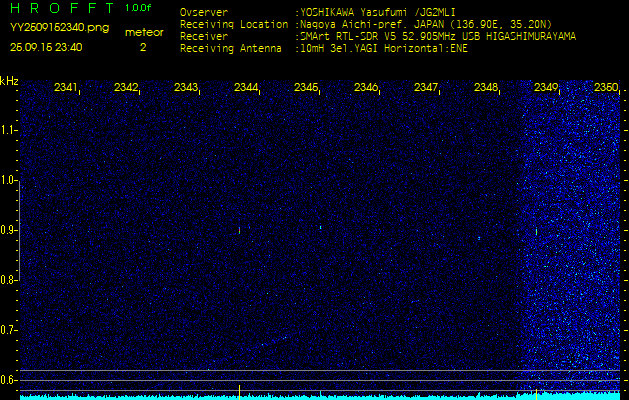Click the 1.1 frequency axis label
Image resolution: width=629 pixels, height=400 pixels.
[9, 130]
